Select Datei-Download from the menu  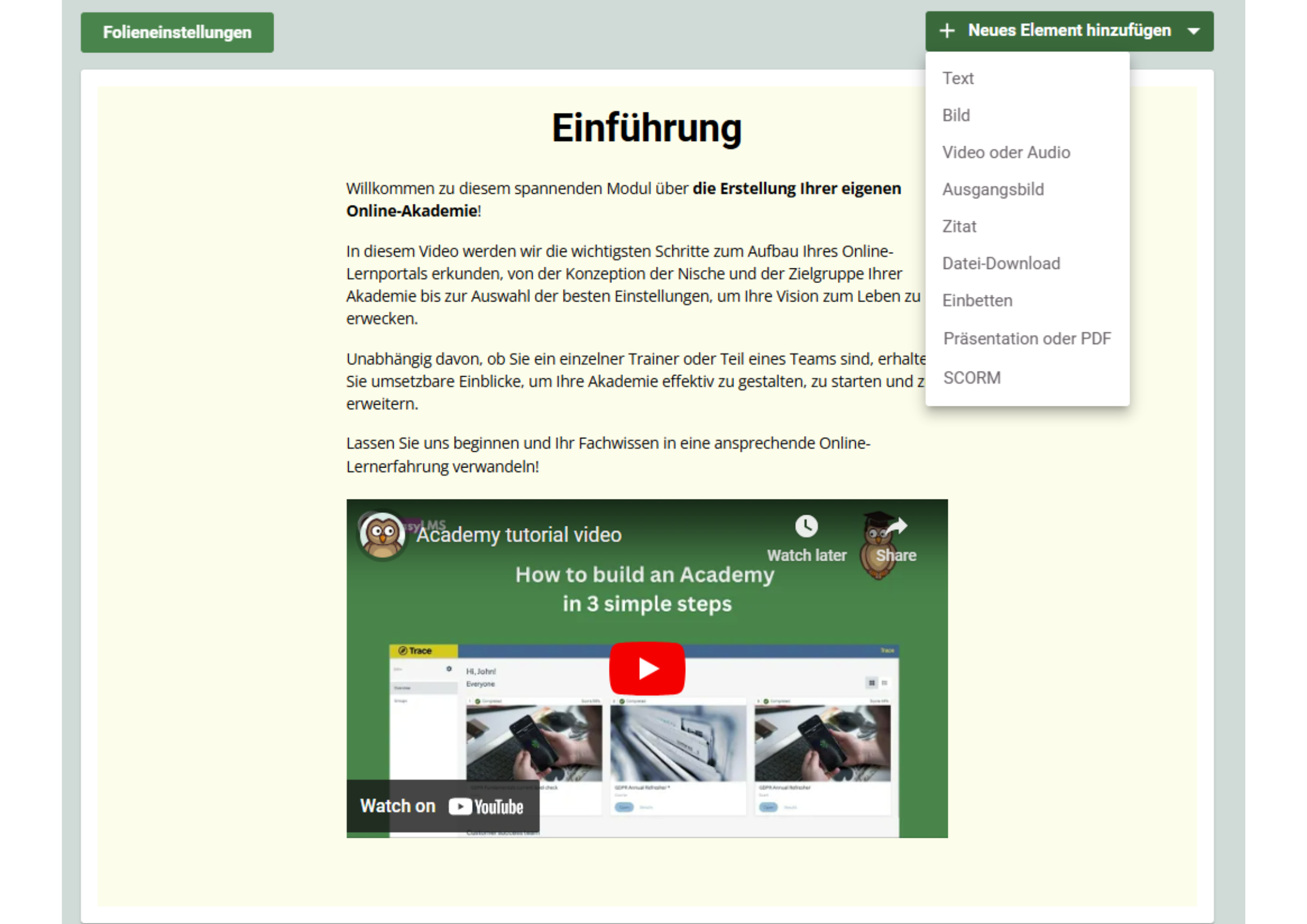tap(1002, 263)
